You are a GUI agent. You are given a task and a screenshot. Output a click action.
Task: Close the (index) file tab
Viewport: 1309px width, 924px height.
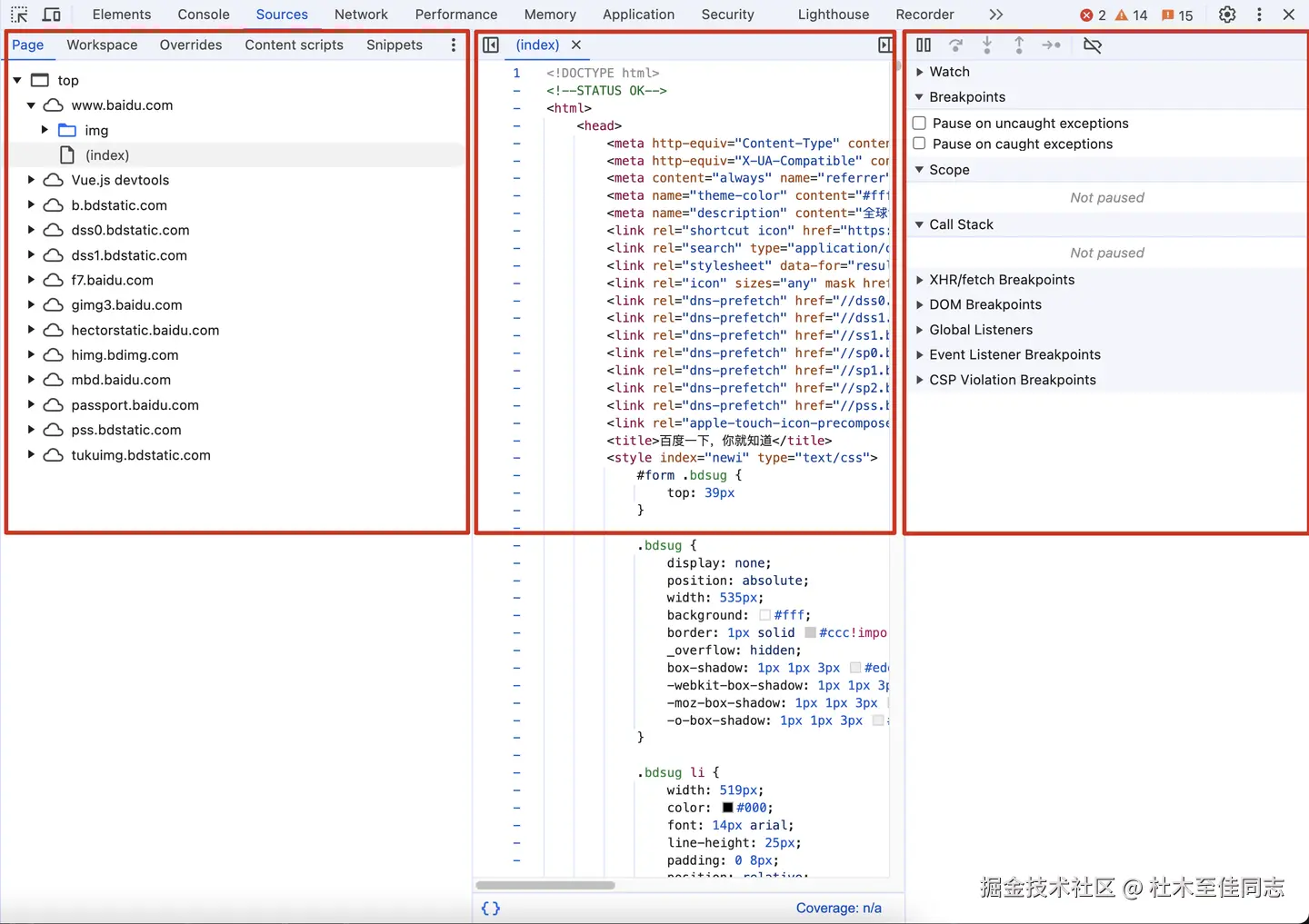click(576, 45)
